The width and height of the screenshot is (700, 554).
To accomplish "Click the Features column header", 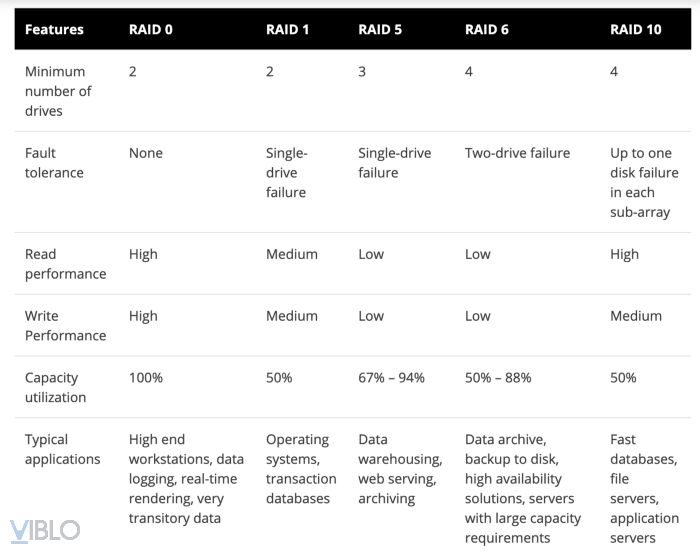I will 54,29.
